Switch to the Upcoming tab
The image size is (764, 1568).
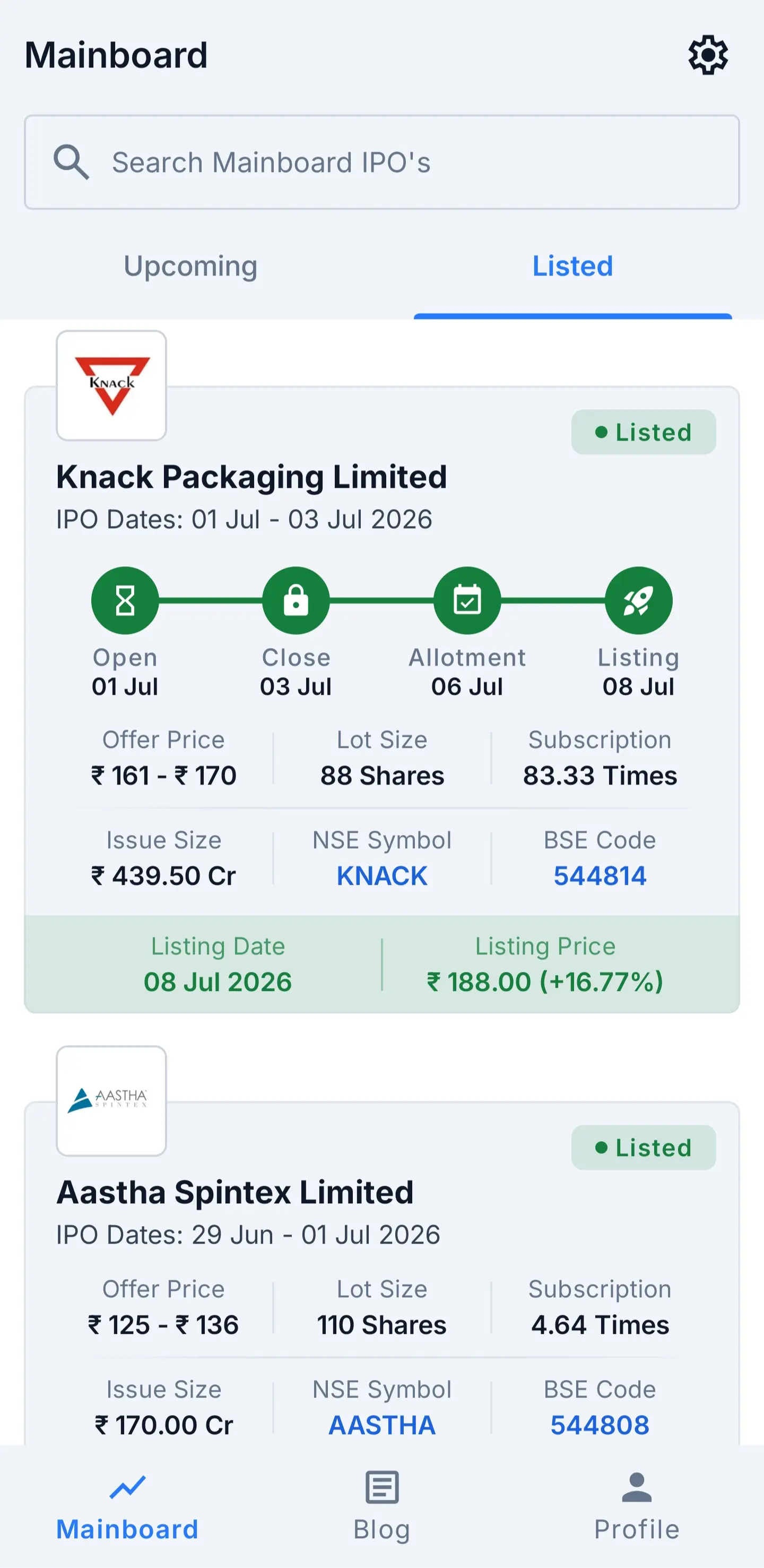[x=191, y=266]
